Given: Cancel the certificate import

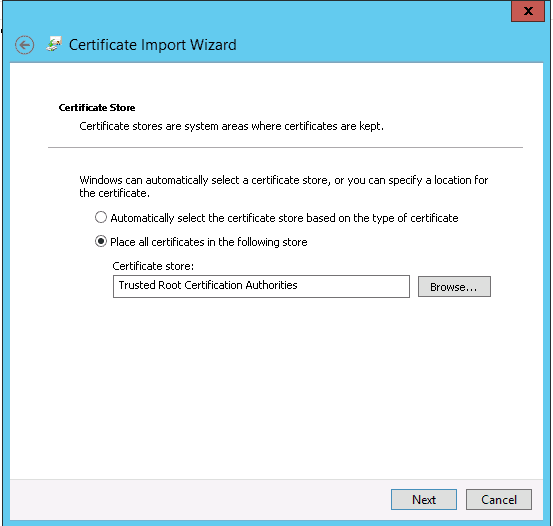Looking at the screenshot, I should [499, 499].
